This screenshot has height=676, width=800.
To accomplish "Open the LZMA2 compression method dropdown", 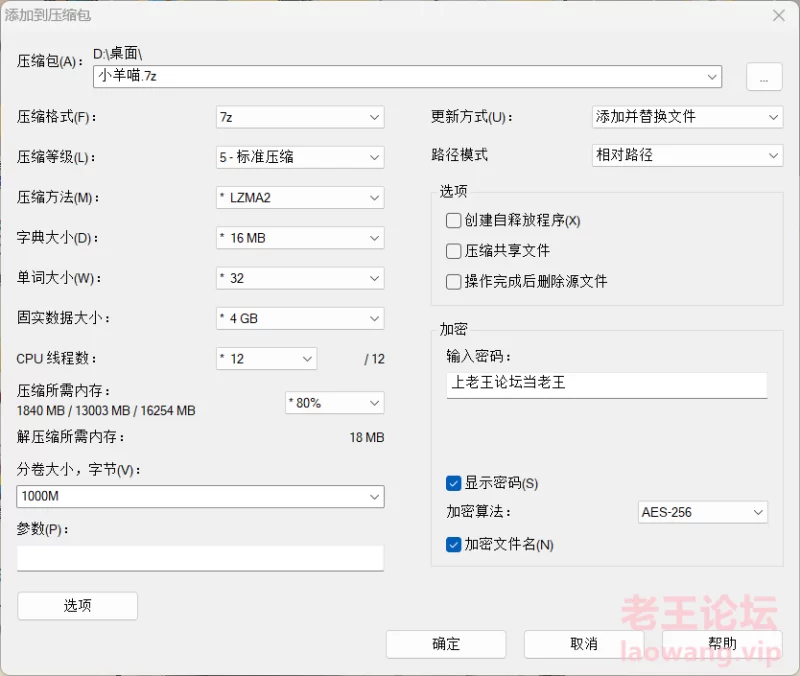I will click(300, 197).
